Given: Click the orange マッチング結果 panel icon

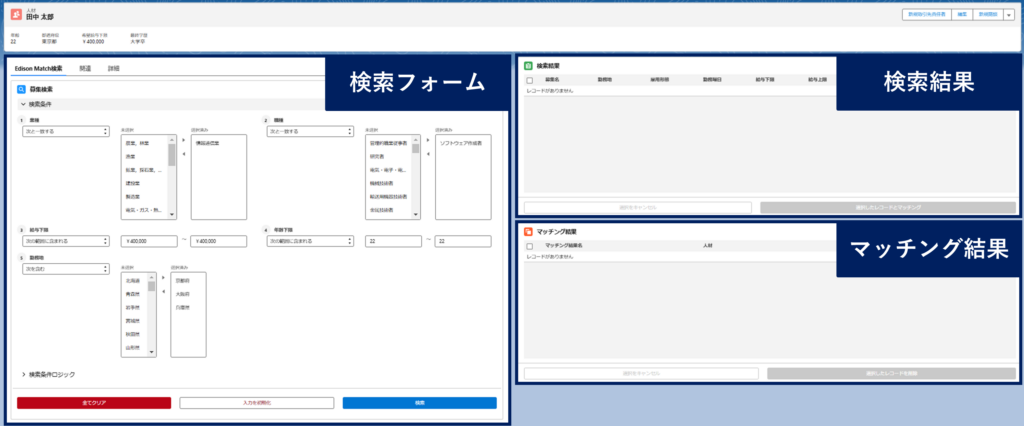Looking at the screenshot, I should (529, 231).
